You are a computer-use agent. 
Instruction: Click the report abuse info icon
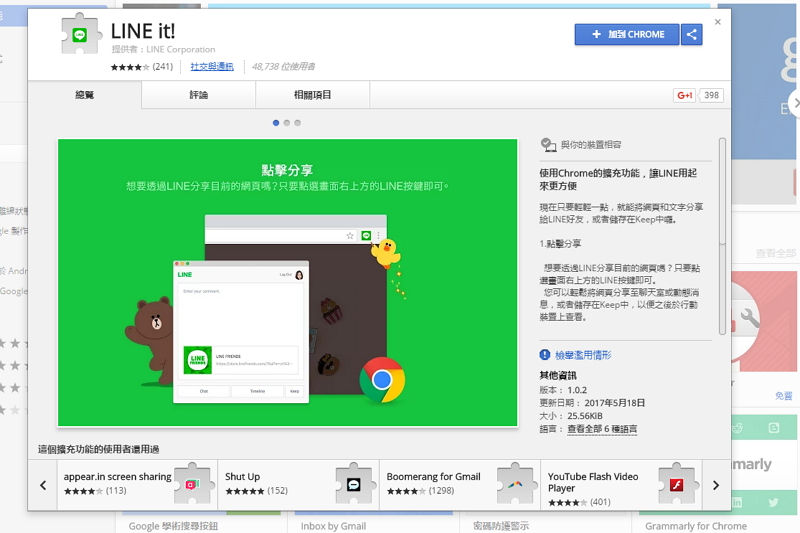click(x=545, y=355)
